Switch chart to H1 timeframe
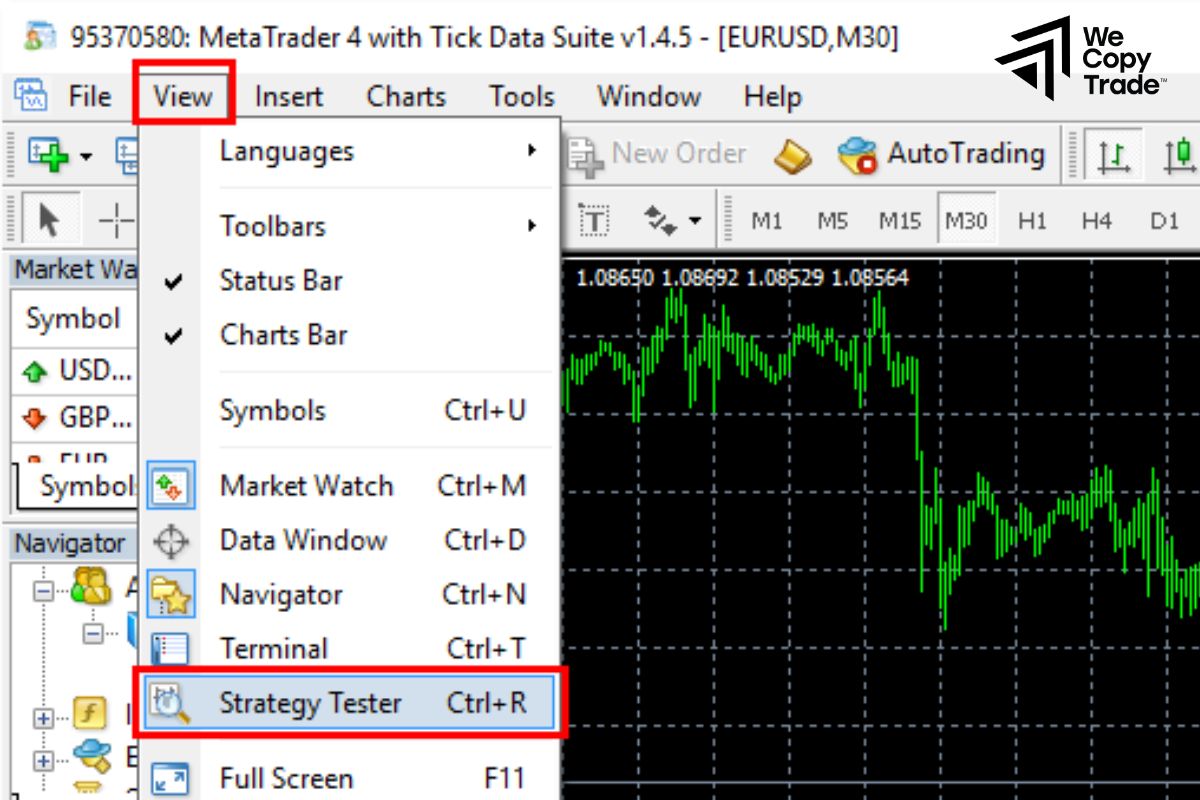The height and width of the screenshot is (800, 1200). 1033,221
